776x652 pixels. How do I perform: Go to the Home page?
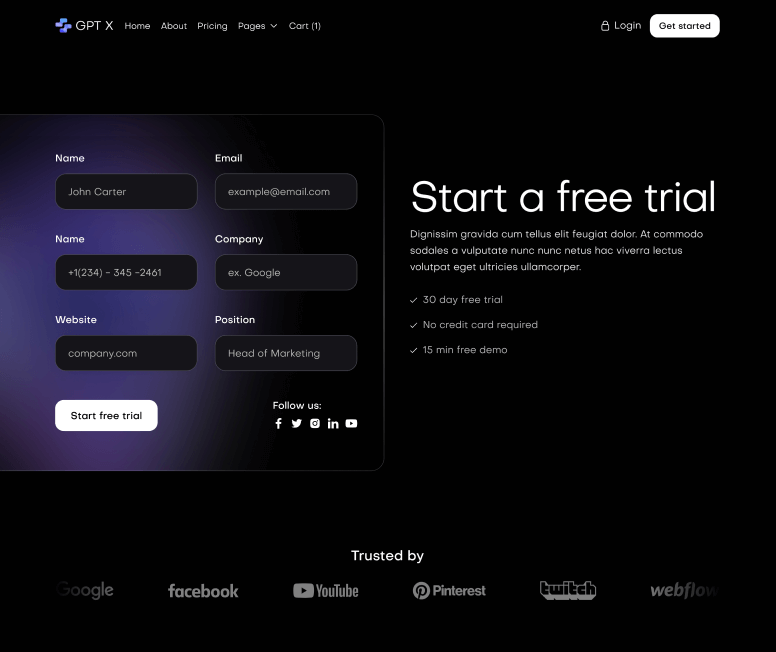(x=137, y=26)
